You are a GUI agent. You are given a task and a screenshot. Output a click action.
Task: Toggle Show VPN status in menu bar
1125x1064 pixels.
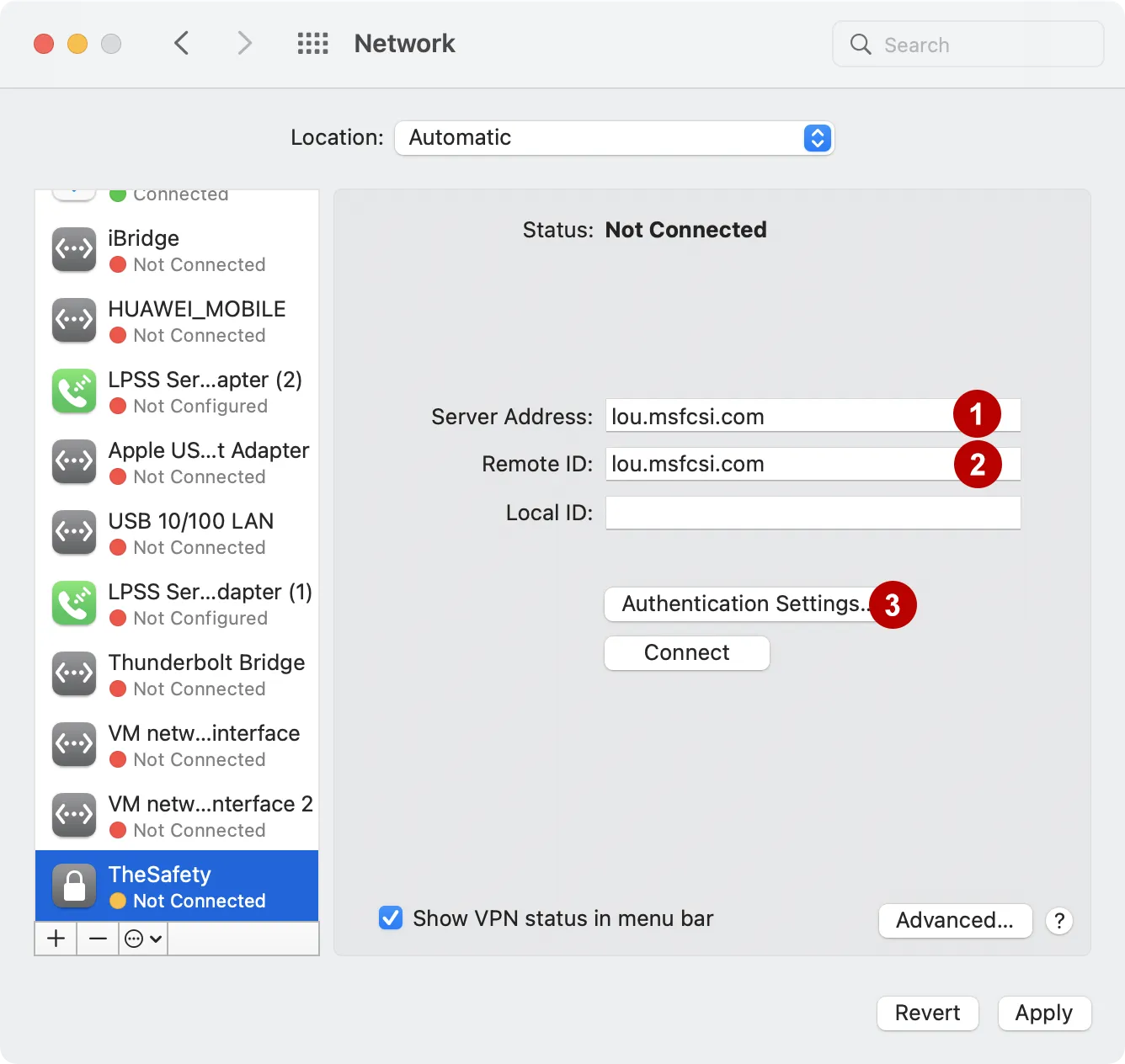(390, 918)
